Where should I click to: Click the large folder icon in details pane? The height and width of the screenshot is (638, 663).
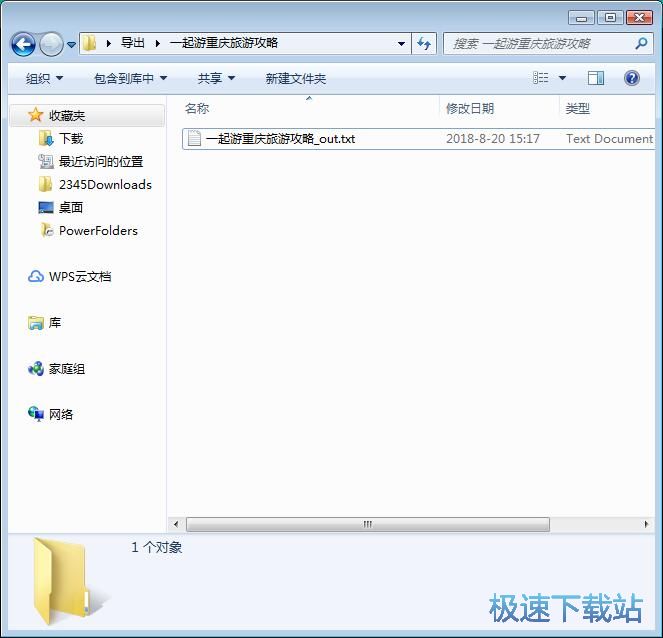63,581
